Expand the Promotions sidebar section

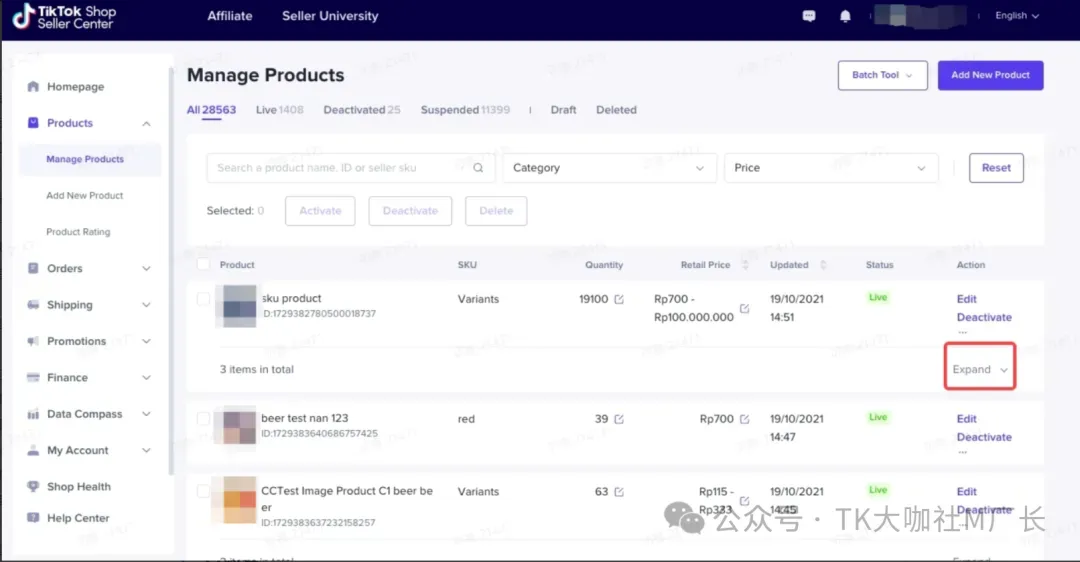click(x=146, y=342)
